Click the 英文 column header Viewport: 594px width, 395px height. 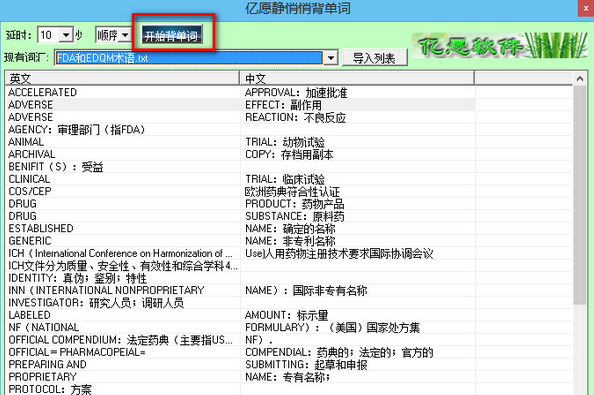click(x=122, y=78)
